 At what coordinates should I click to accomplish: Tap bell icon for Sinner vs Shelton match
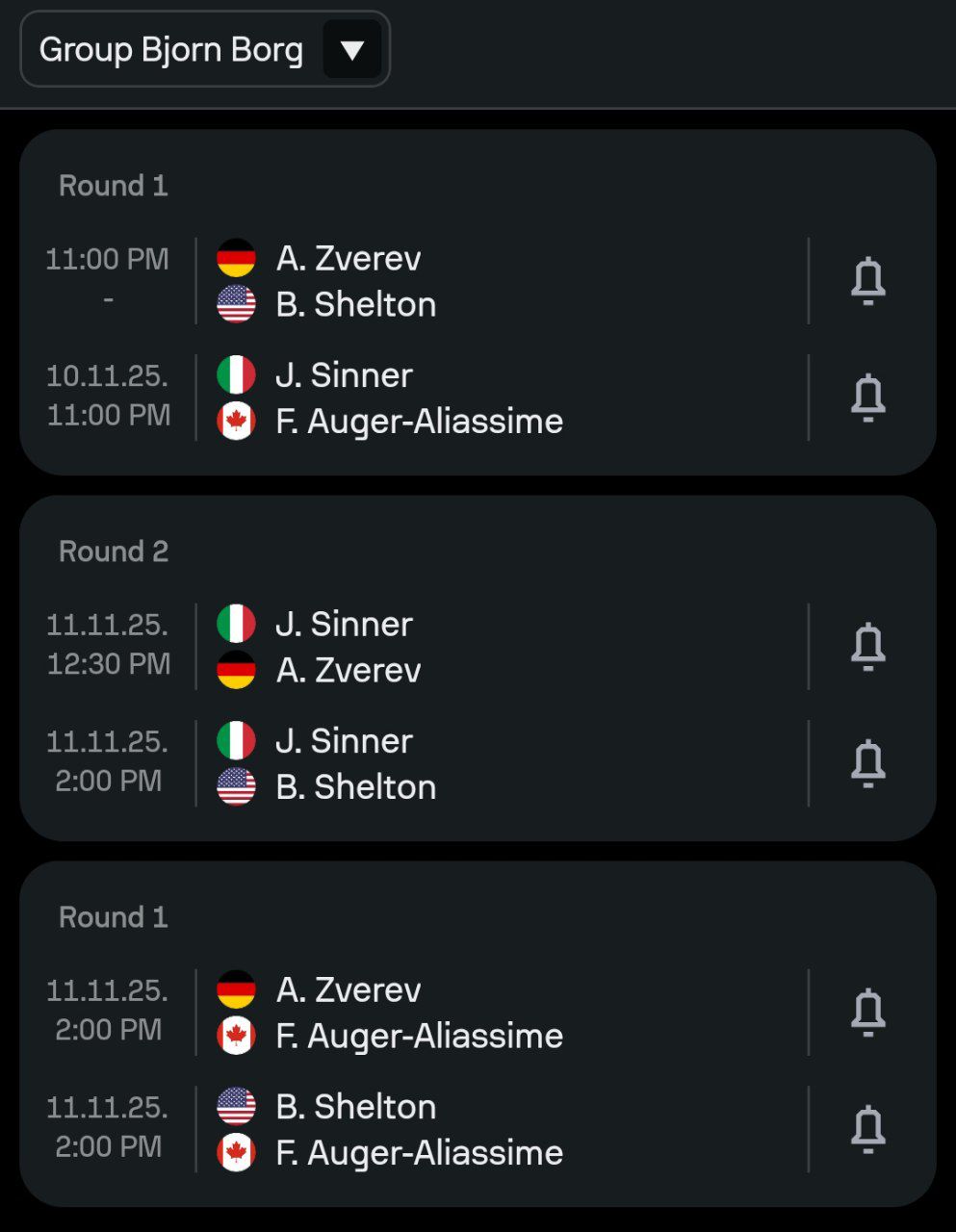click(x=868, y=763)
